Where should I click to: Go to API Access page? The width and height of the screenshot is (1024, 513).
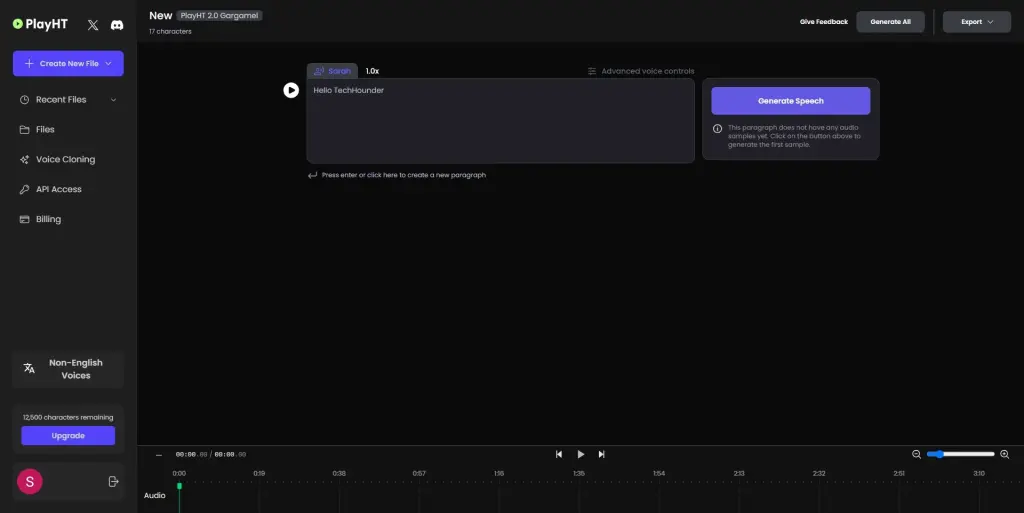tap(58, 189)
